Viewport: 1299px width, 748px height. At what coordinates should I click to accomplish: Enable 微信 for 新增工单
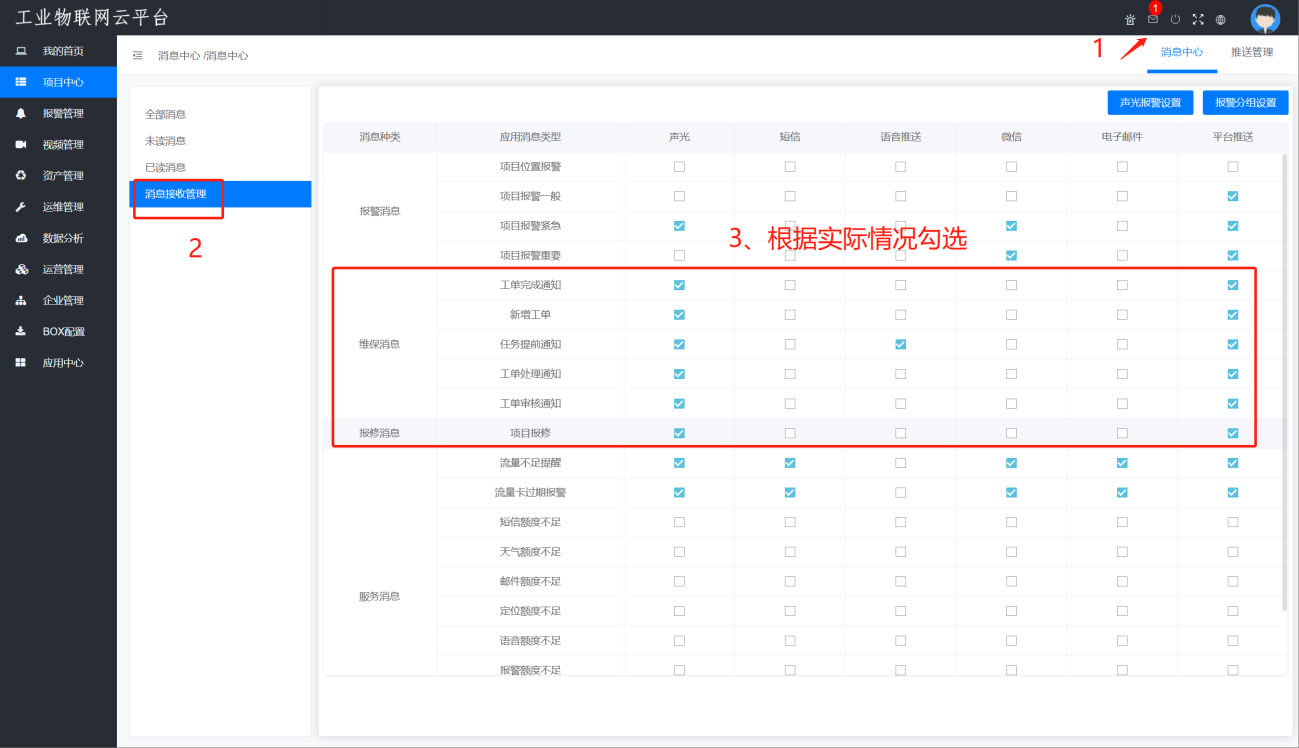pos(1011,315)
